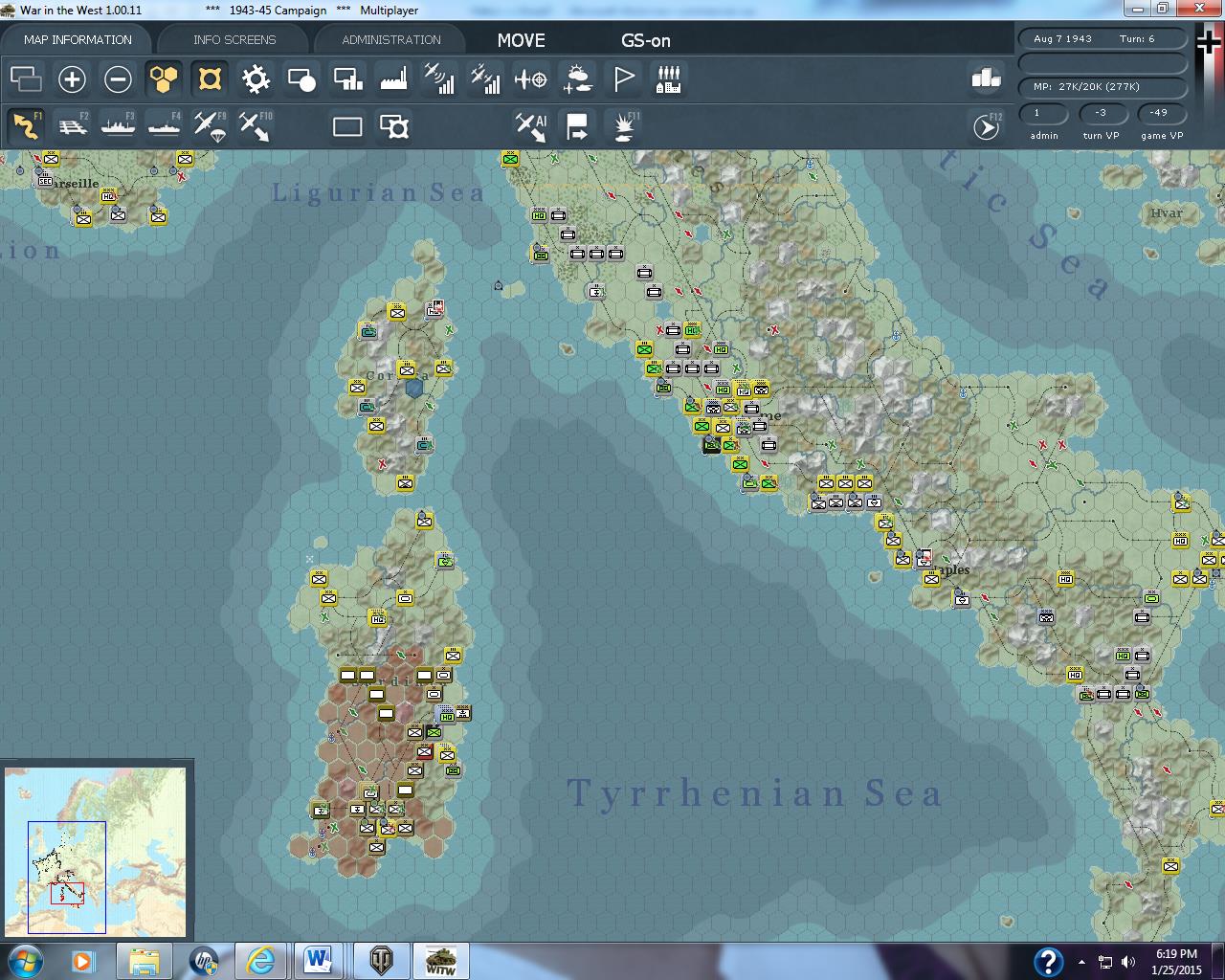This screenshot has width=1225, height=980.
Task: Toggle the rectangle with circle unit mode icon
Action: (x=301, y=78)
